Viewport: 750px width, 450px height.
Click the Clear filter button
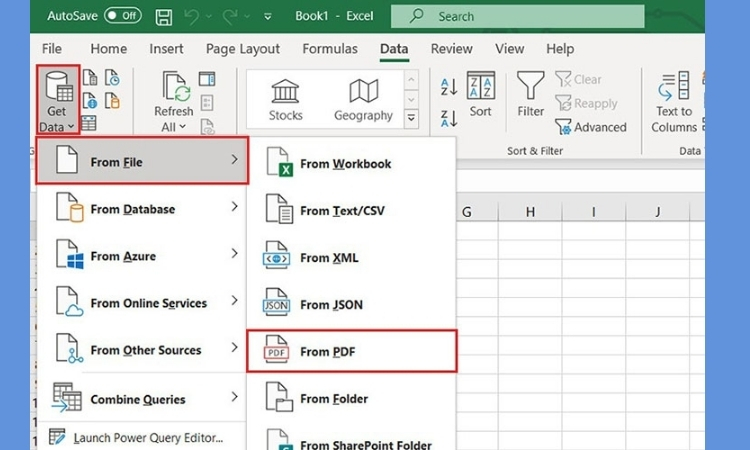click(x=579, y=79)
